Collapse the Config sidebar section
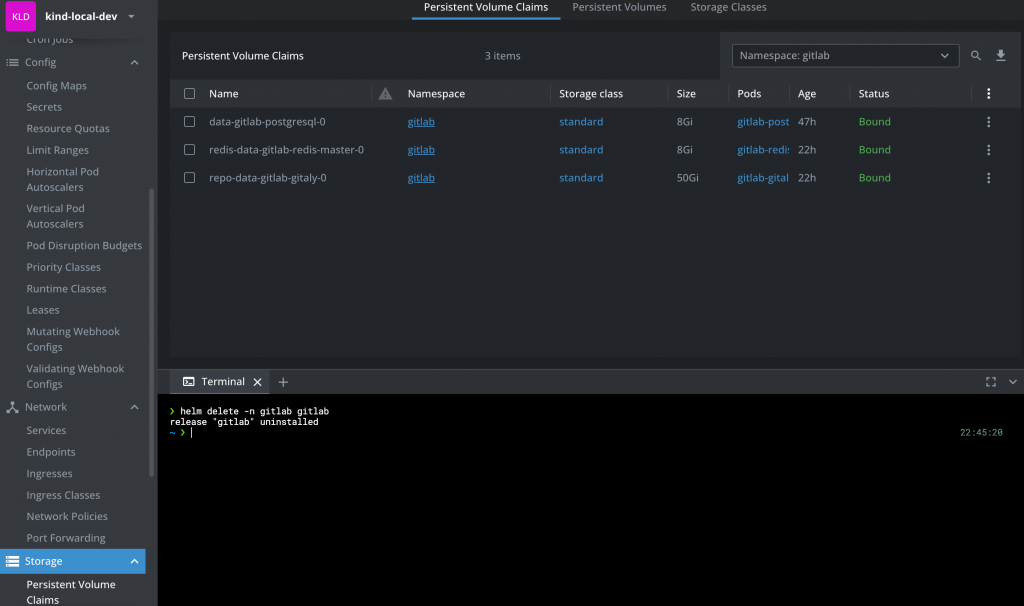 coord(135,63)
